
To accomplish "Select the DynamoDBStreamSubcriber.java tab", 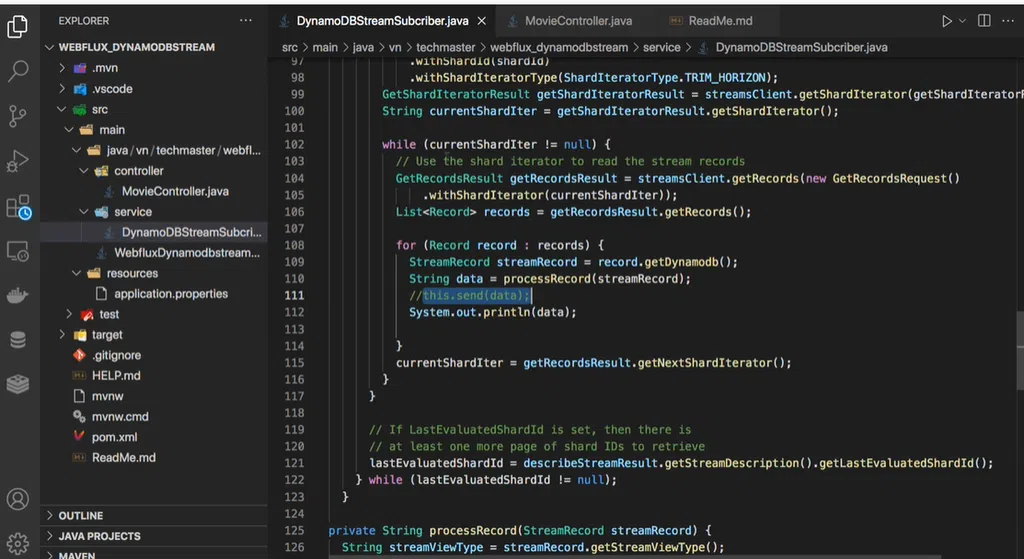I will pyautogui.click(x=382, y=21).
